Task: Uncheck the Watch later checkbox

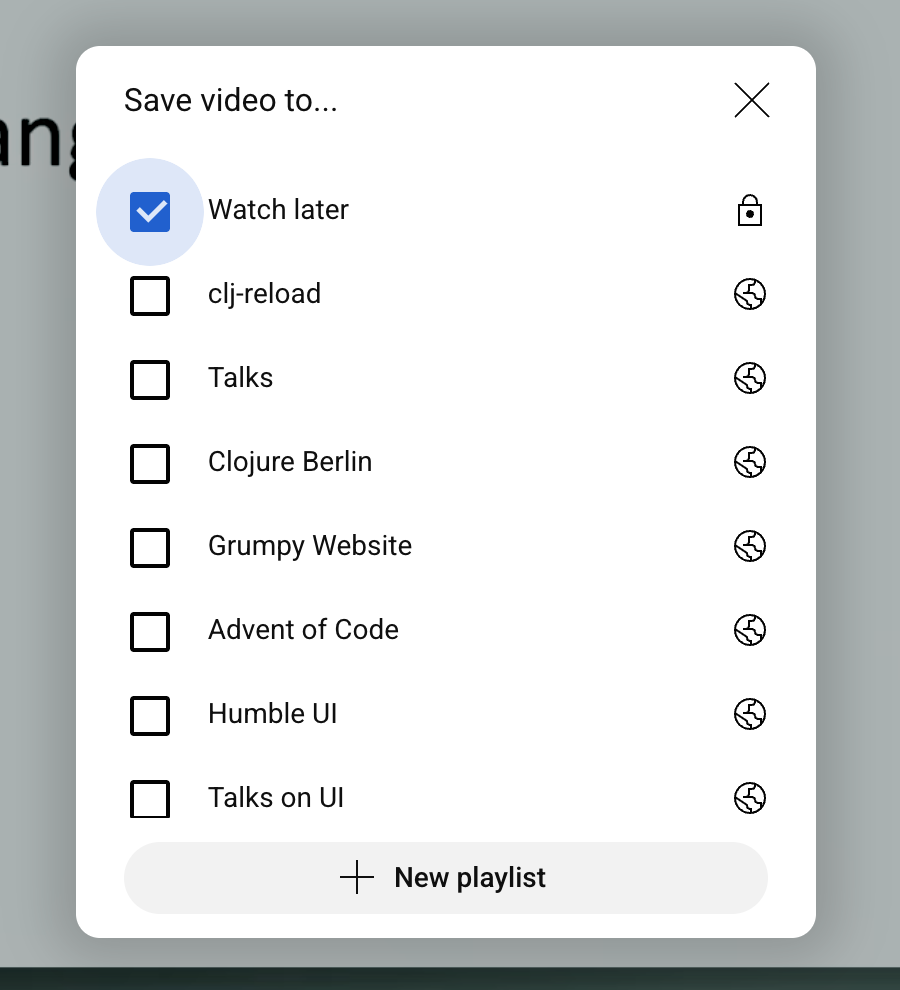Action: coord(150,212)
